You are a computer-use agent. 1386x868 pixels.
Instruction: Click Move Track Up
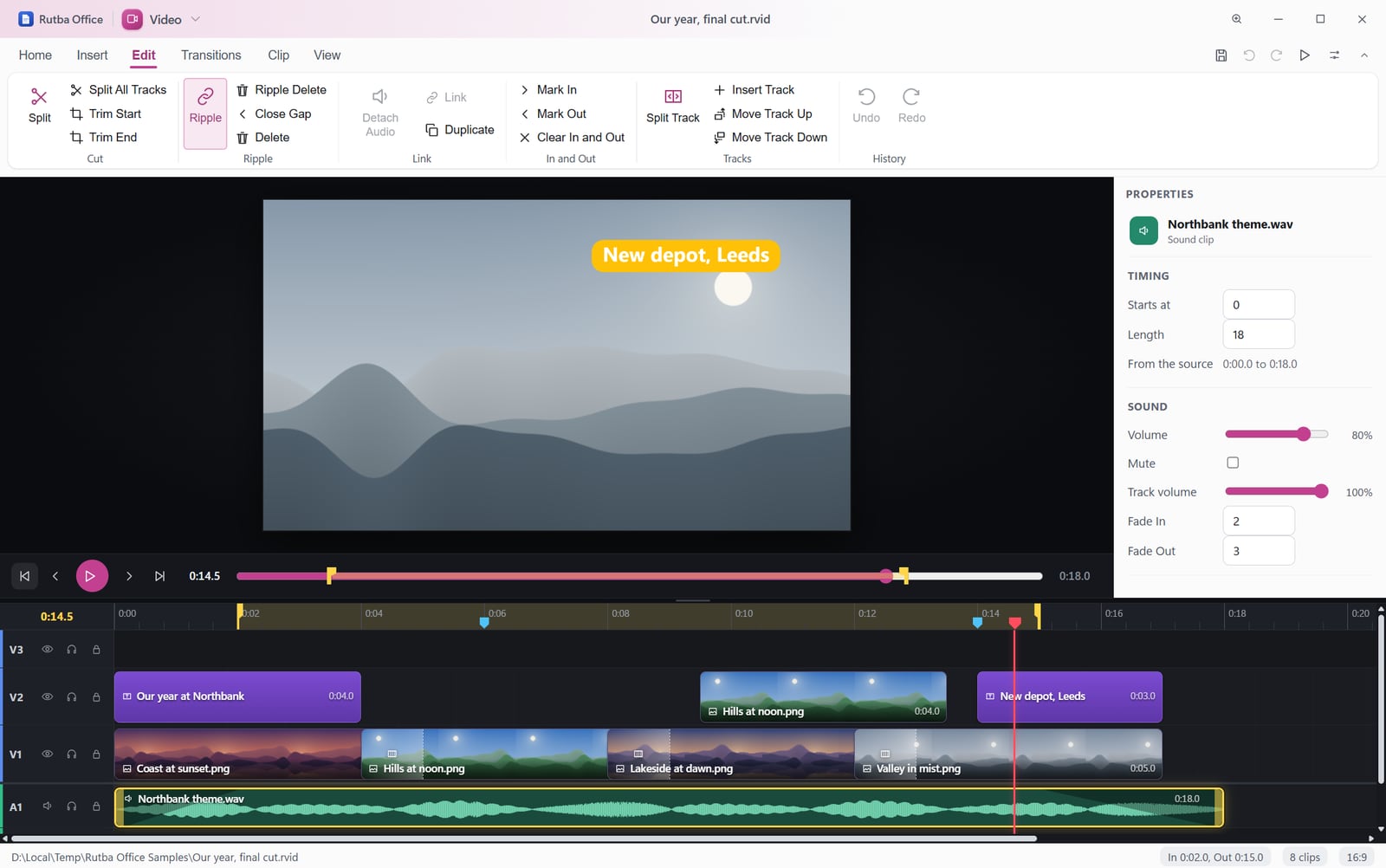[x=762, y=113]
